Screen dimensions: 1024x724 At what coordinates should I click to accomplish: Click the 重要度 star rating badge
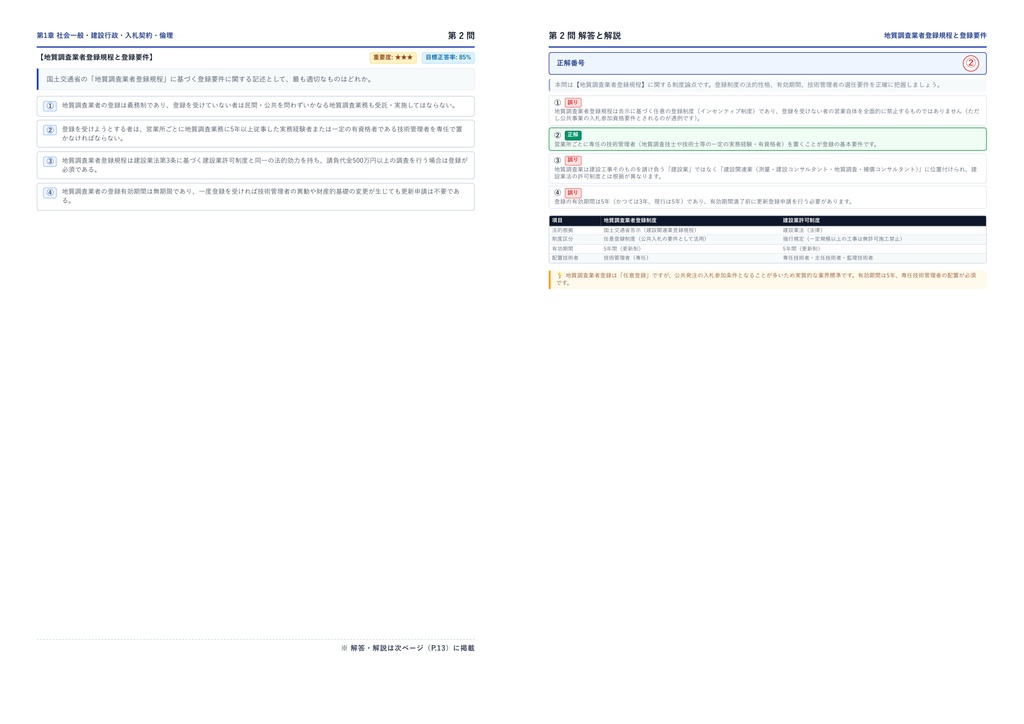393,57
